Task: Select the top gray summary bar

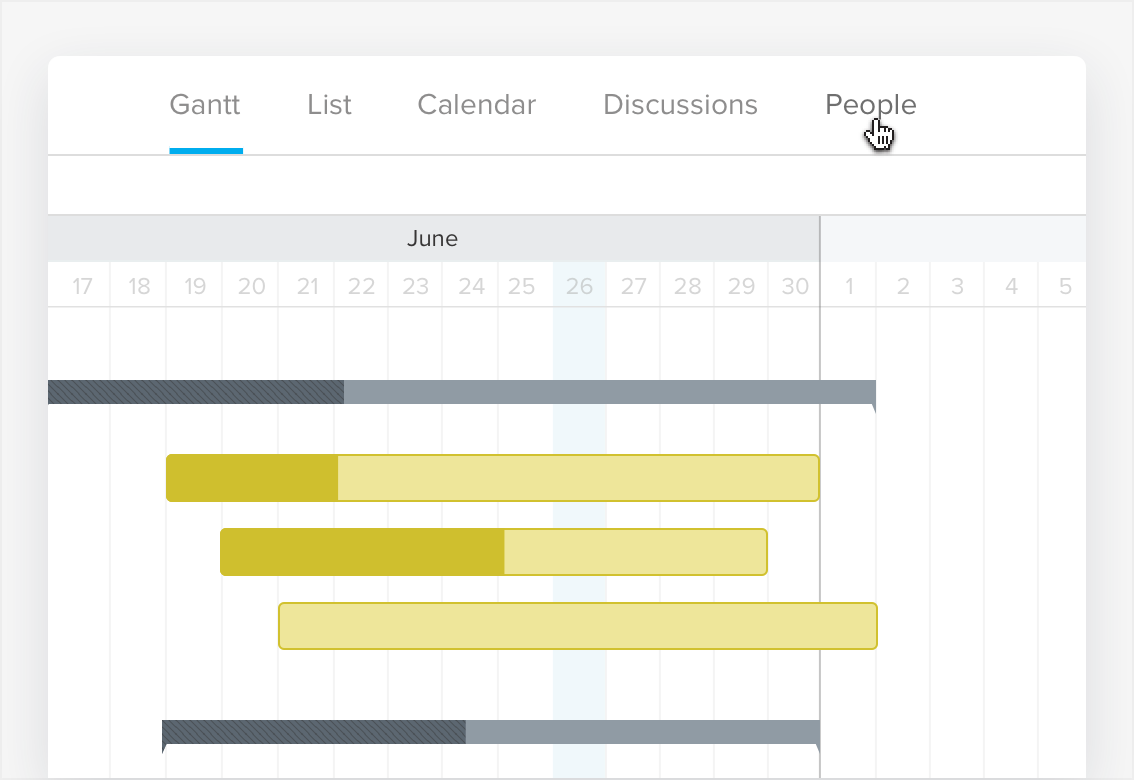Action: tap(600, 391)
